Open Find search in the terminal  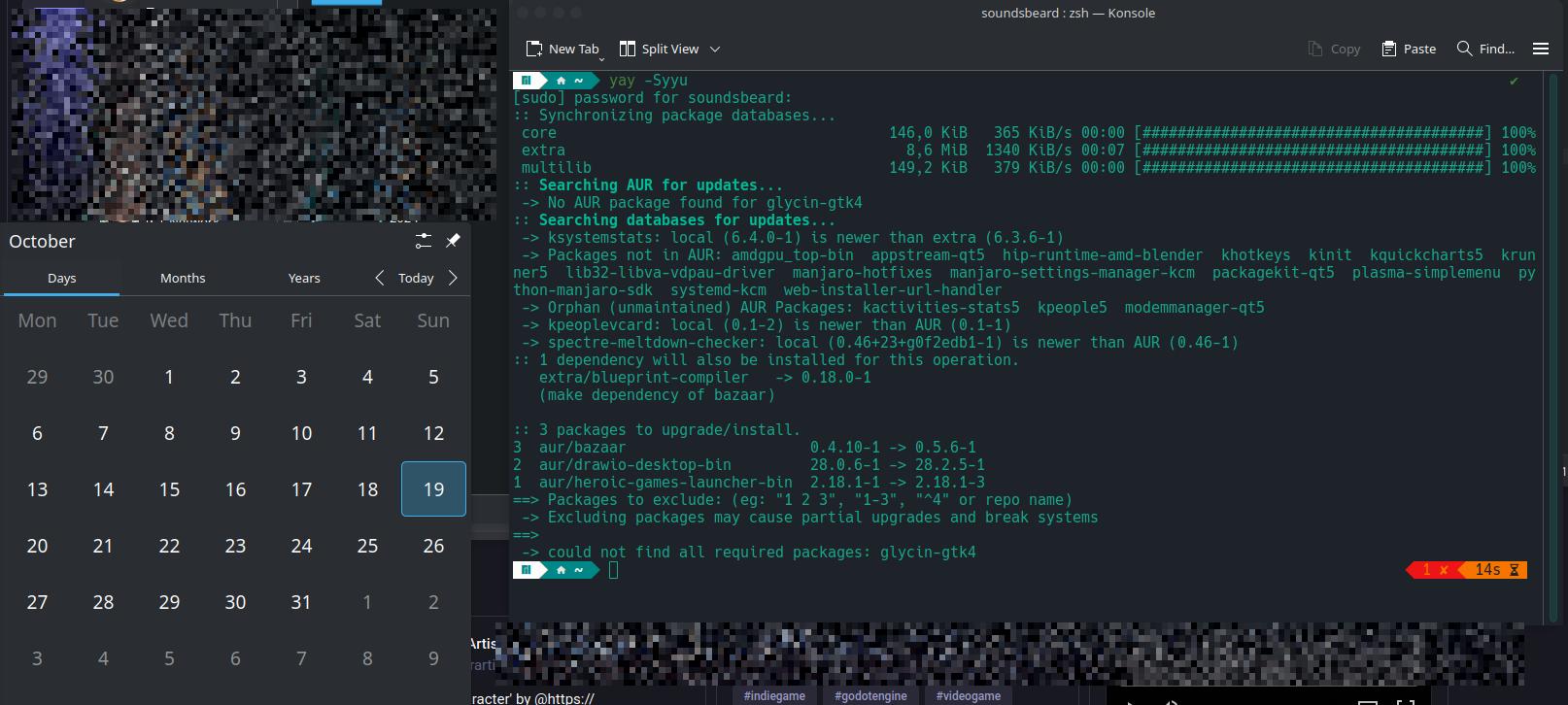[1485, 49]
